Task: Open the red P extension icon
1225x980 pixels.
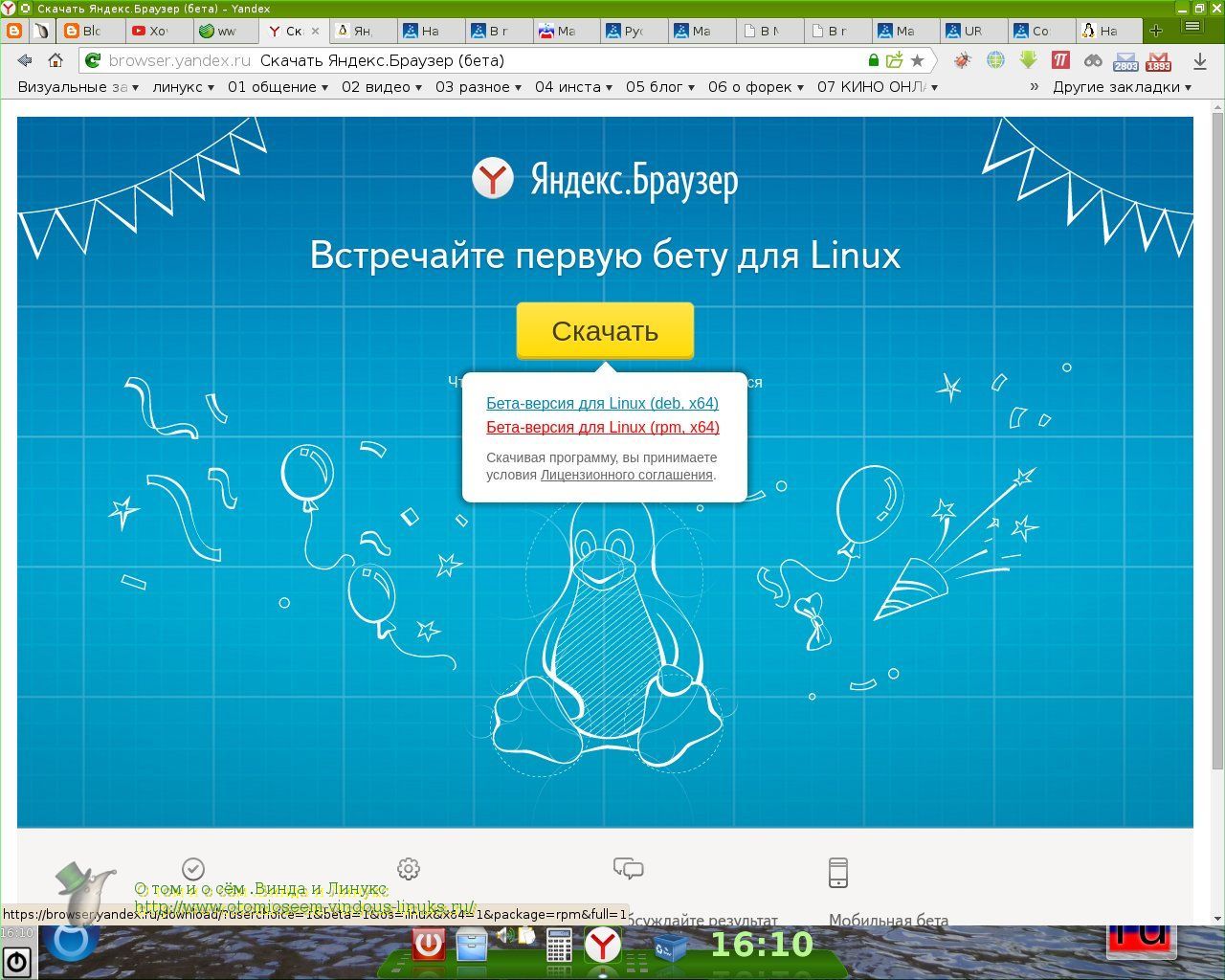Action: [1060, 60]
